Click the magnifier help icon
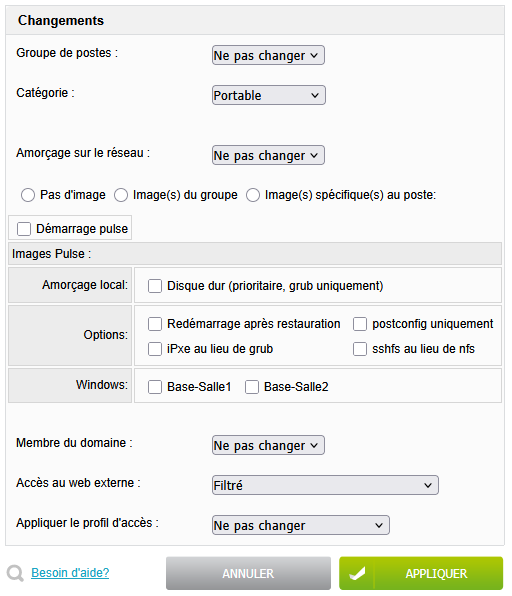The width and height of the screenshot is (512, 596). tap(15, 573)
